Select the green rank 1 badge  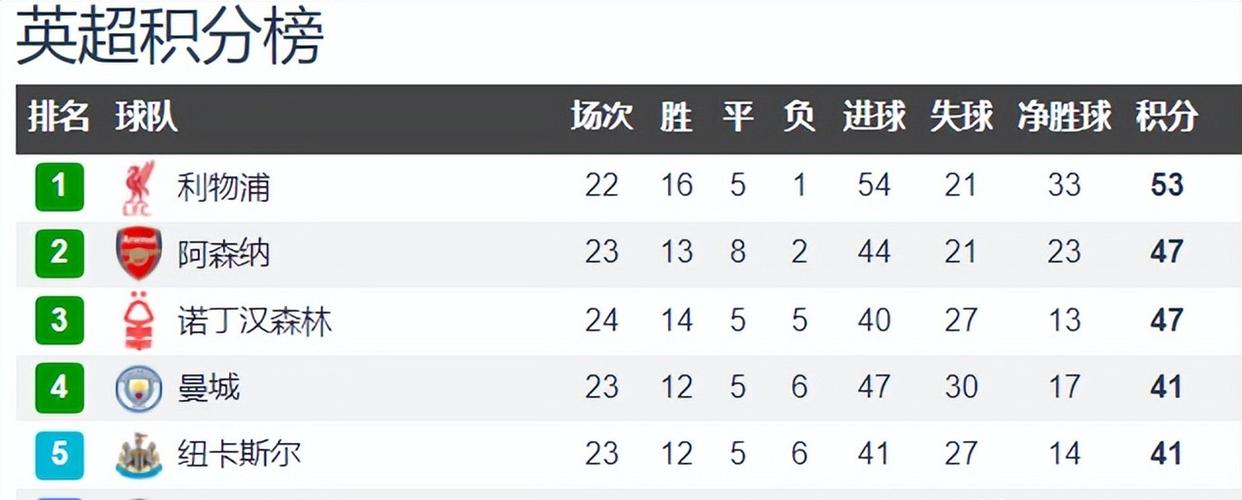tap(59, 186)
